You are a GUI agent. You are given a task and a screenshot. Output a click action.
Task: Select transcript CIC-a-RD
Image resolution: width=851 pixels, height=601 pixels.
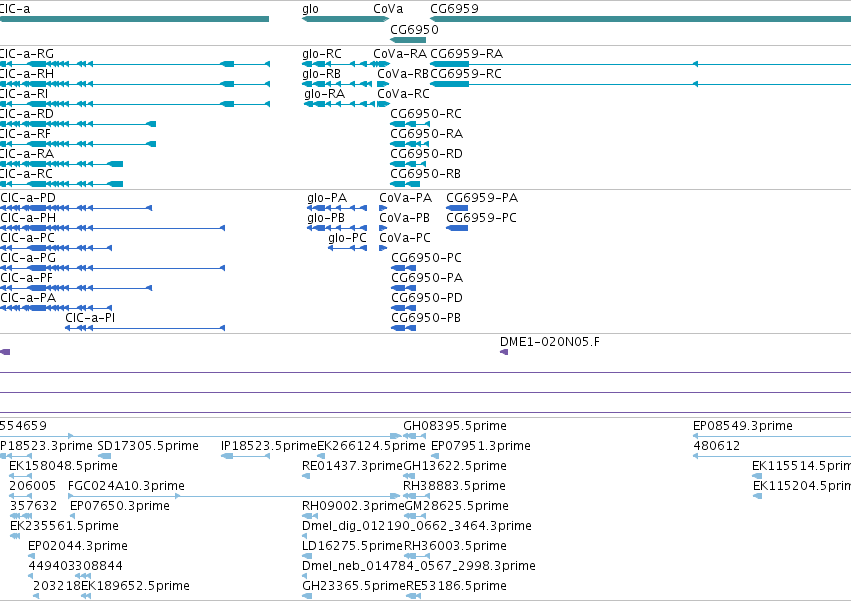pos(78,124)
